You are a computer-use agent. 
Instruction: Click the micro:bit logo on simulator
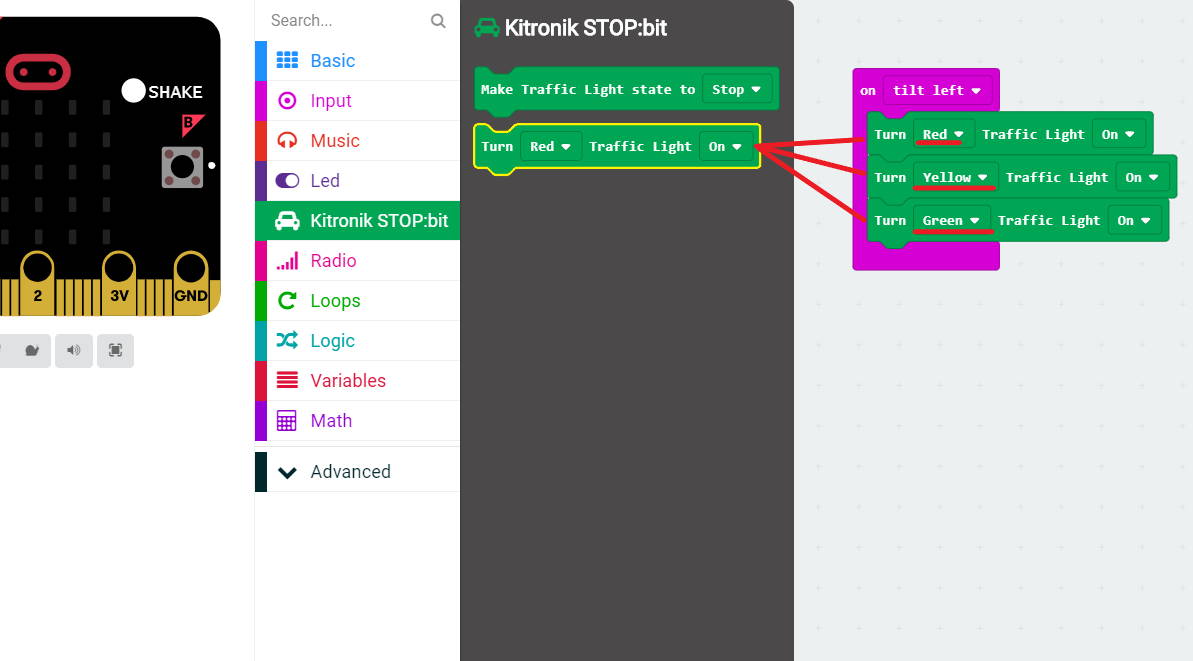click(38, 72)
